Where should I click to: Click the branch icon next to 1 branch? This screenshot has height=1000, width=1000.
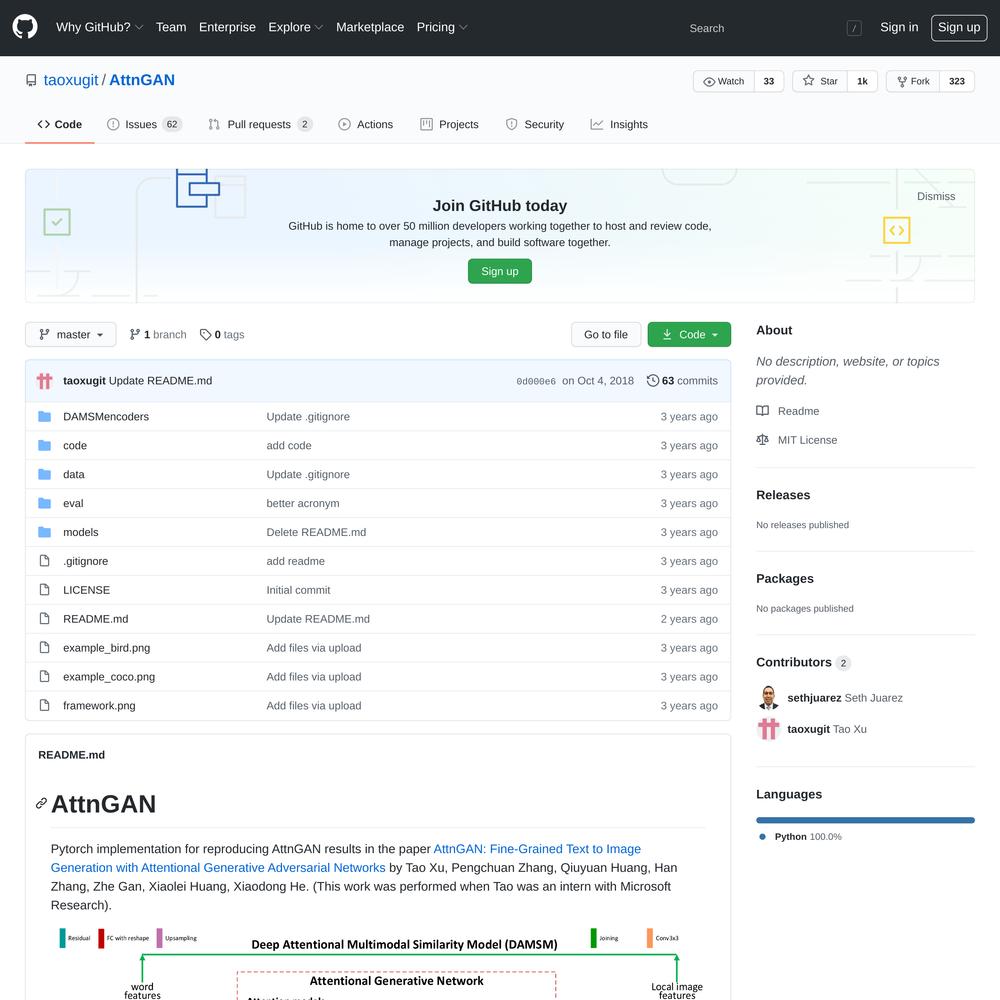click(135, 335)
